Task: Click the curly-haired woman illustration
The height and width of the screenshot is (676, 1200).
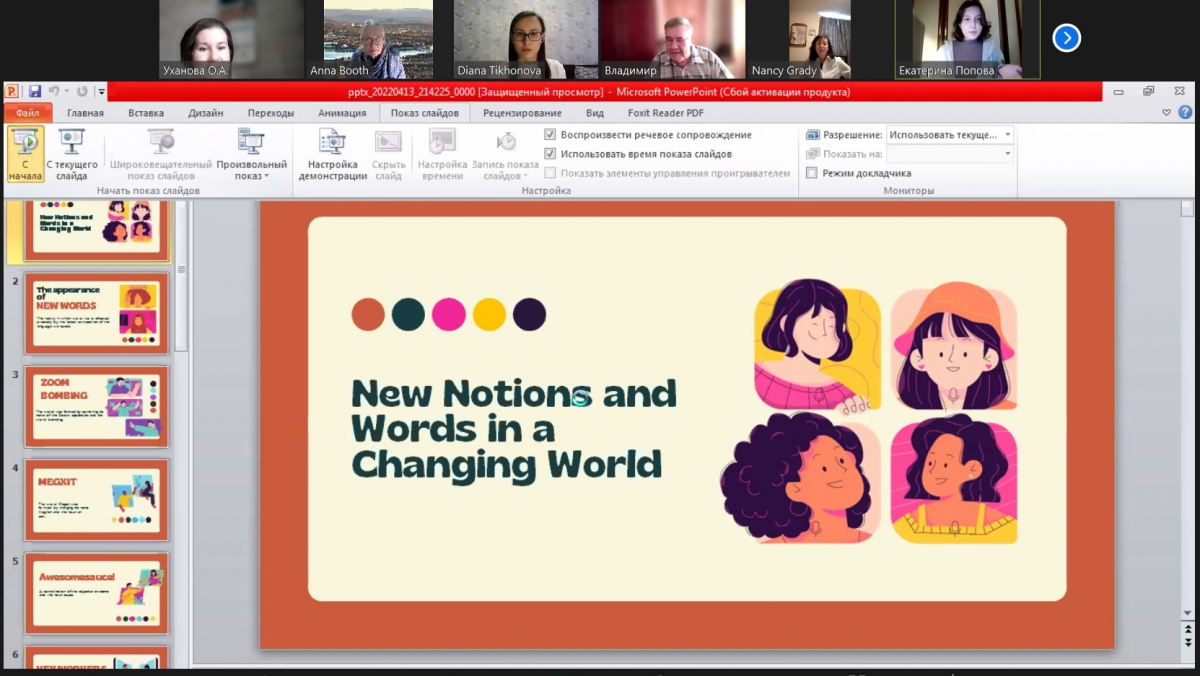Action: click(802, 478)
